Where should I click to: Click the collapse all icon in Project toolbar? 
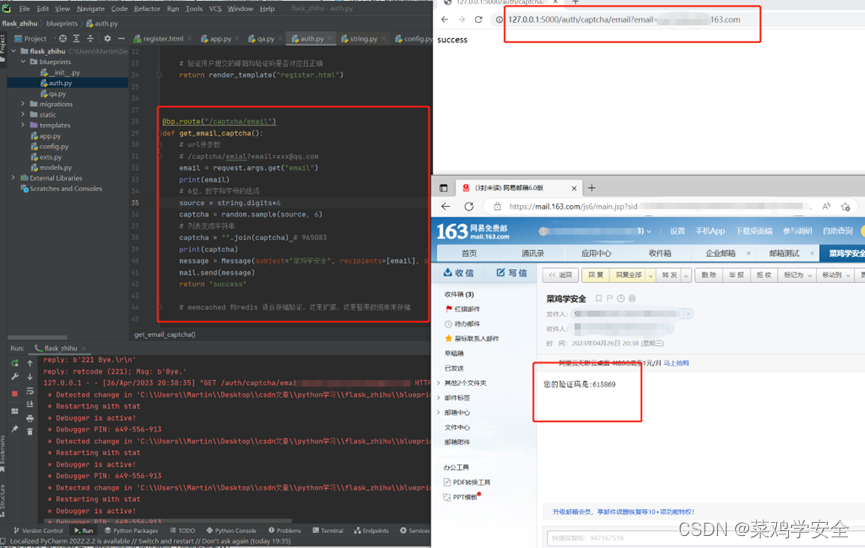[90, 39]
